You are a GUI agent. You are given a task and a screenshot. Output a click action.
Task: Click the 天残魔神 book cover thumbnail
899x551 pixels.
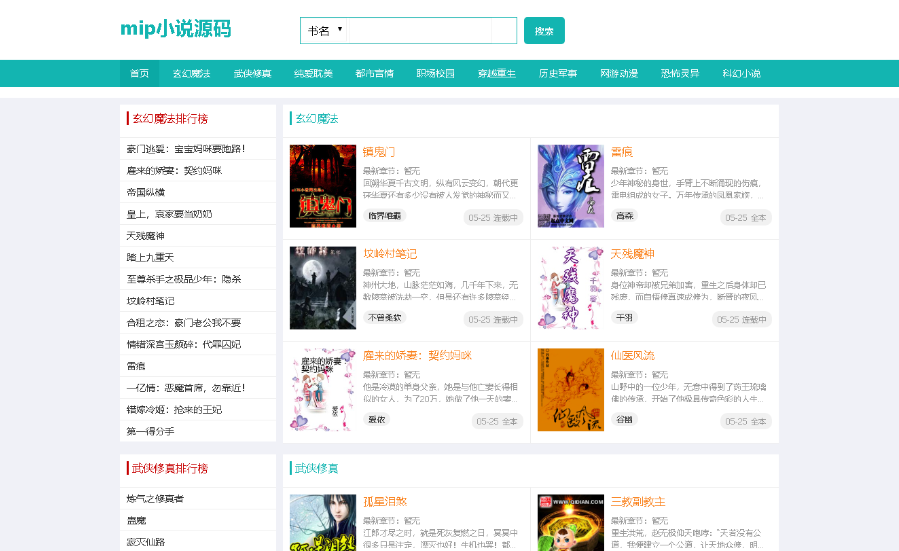click(570, 288)
